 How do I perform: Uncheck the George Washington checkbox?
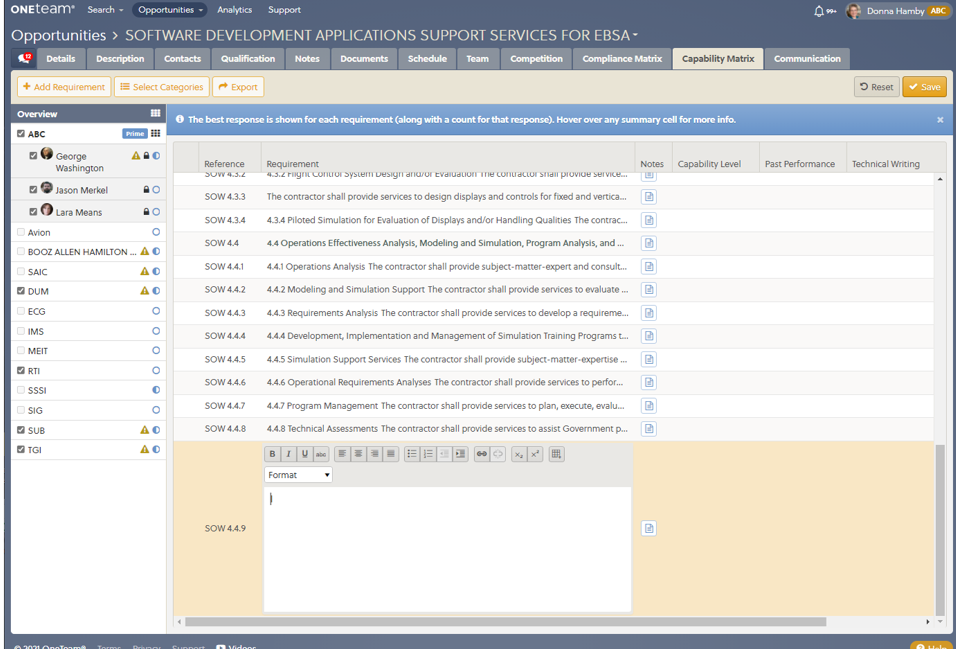[x=33, y=156]
